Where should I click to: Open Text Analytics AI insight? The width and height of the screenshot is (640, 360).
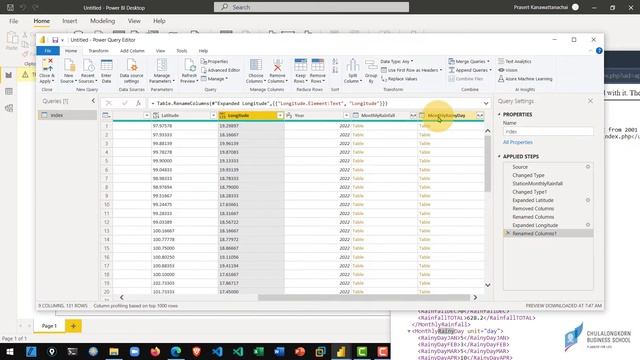point(515,61)
